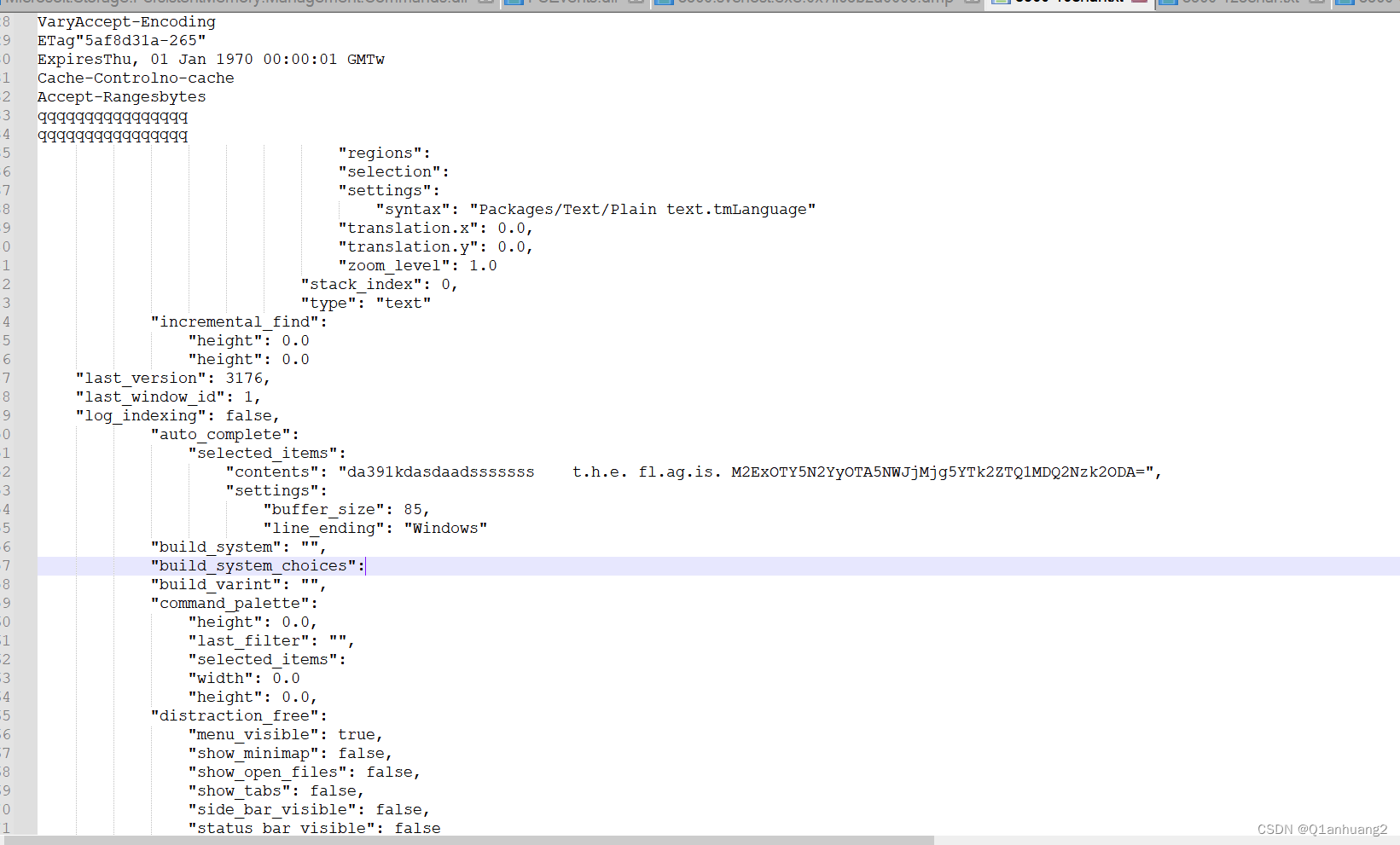
Task: Click the "translation.x": 0.0 line
Action: coord(436,229)
